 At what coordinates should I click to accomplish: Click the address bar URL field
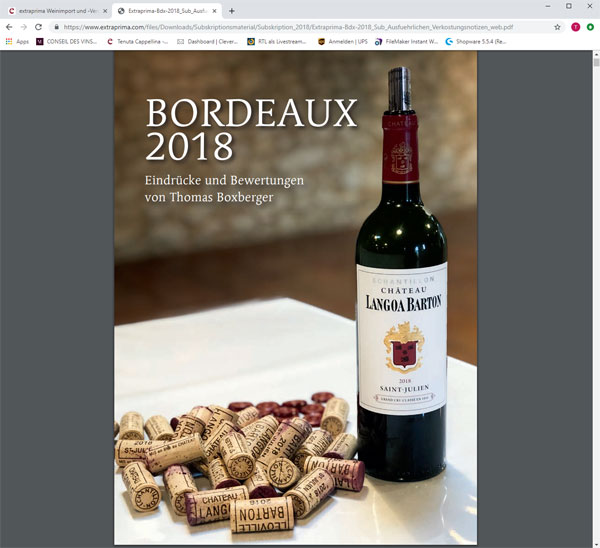click(288, 27)
